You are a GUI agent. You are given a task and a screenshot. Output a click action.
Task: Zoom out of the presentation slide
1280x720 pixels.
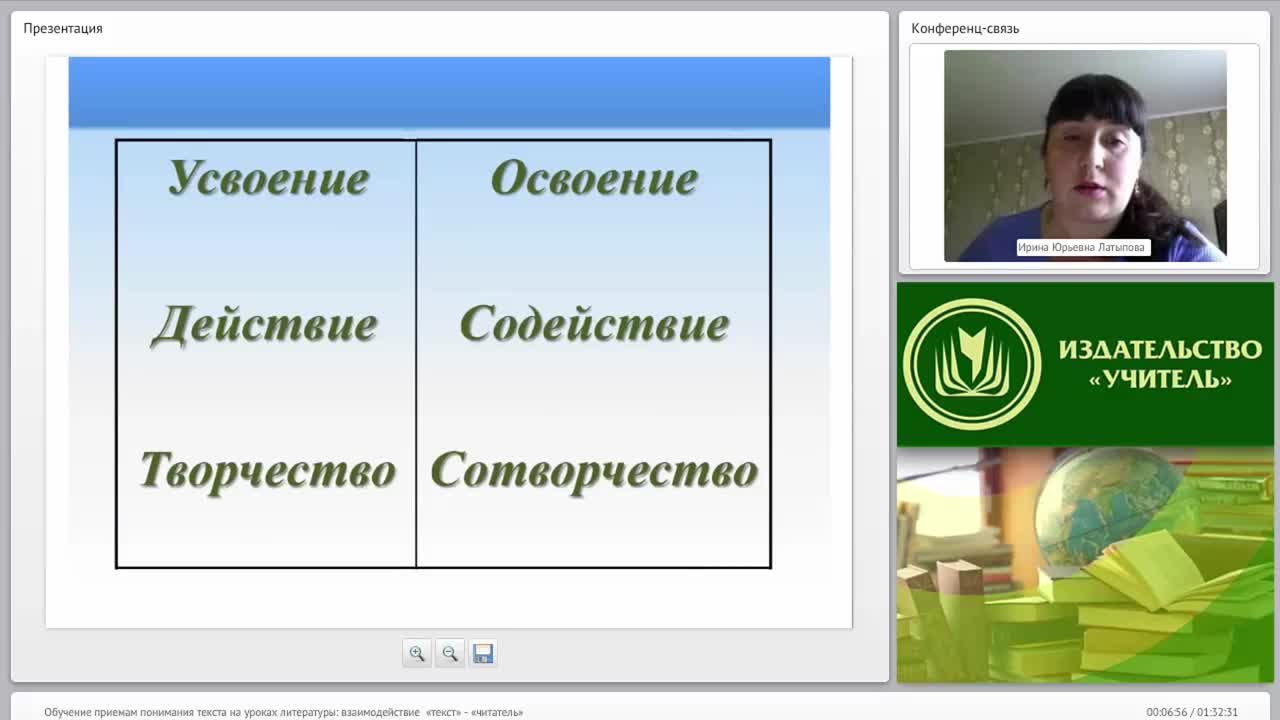[x=450, y=653]
